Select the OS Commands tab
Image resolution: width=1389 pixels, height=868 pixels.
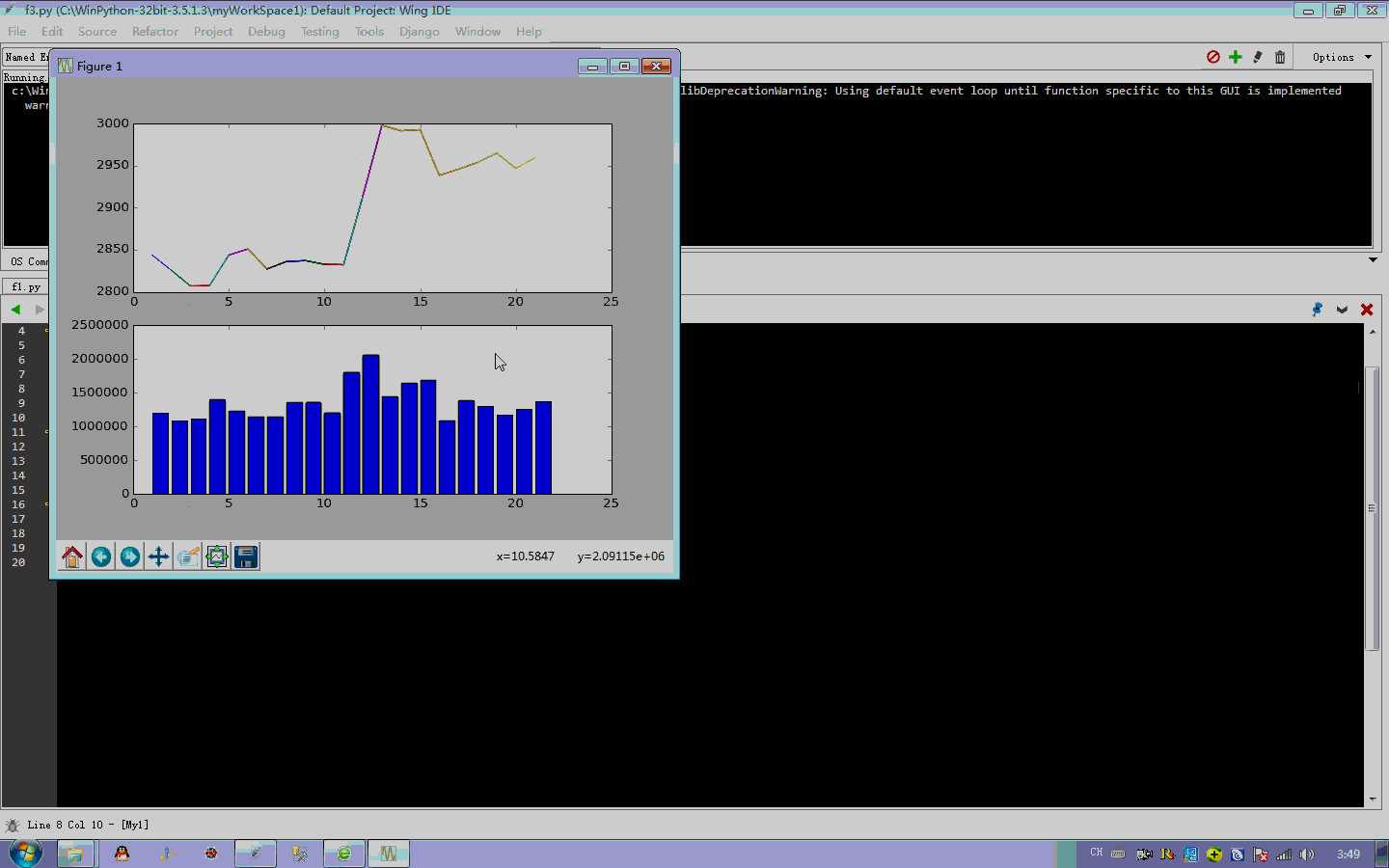[27, 261]
